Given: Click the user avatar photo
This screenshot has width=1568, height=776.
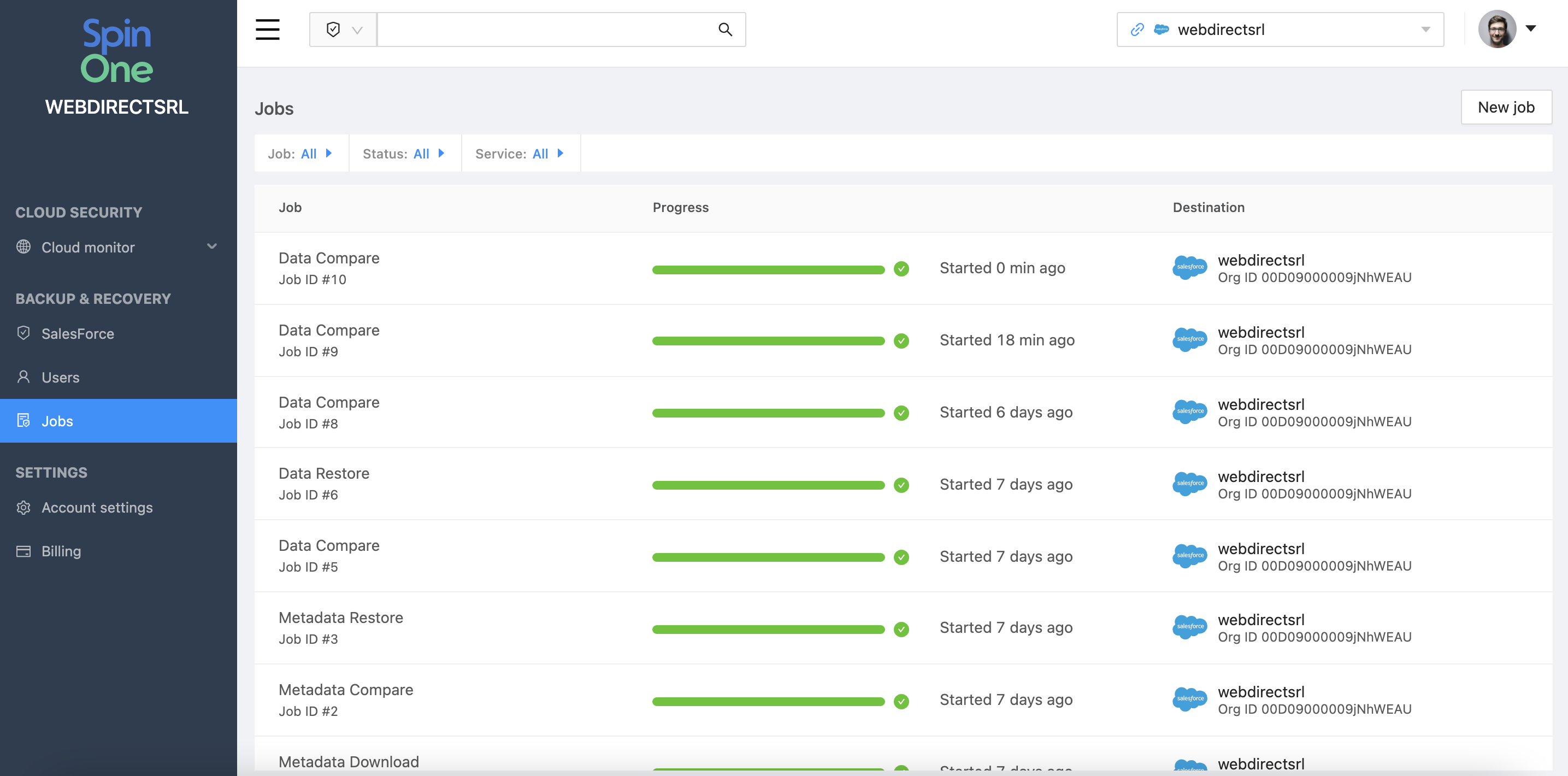Looking at the screenshot, I should (1497, 28).
